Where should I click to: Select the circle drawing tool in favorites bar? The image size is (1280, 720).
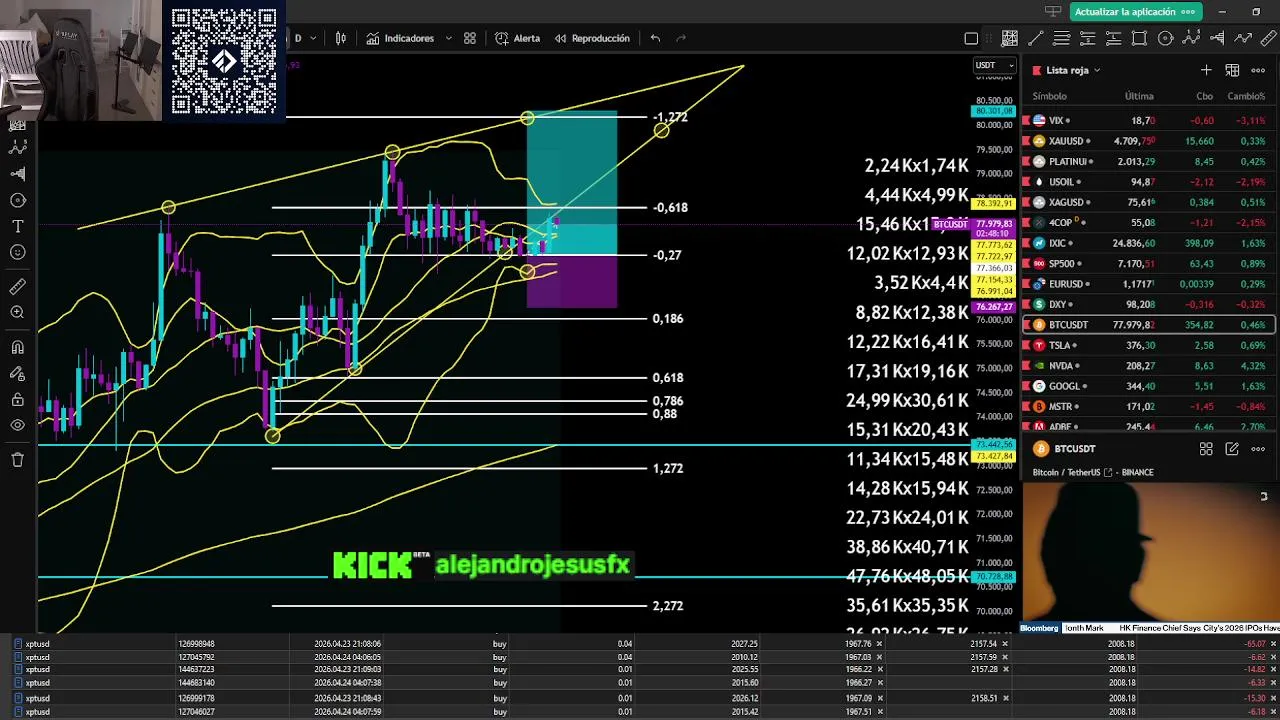click(1166, 38)
